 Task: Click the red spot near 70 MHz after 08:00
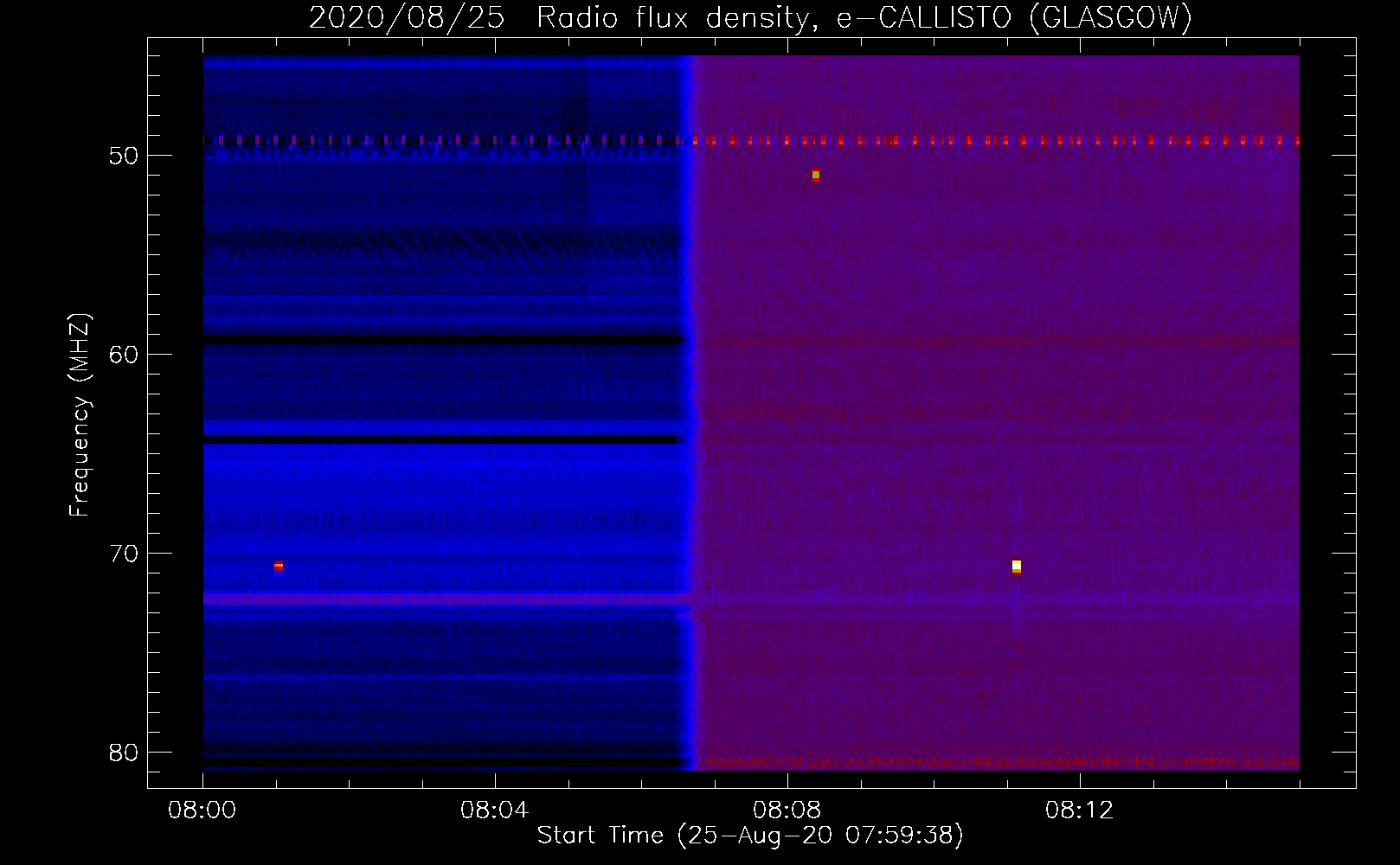279,566
